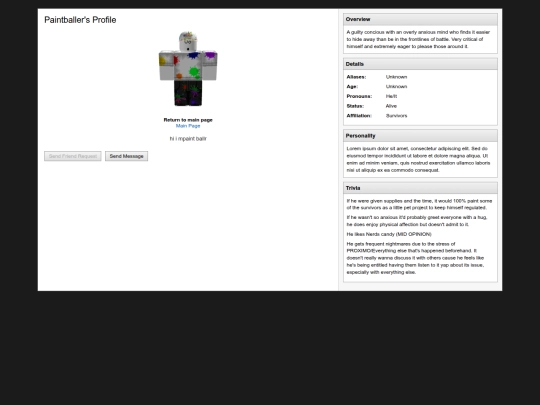Click the trivia about painting the survivors
Screen dimensions: 540x405
[419, 204]
